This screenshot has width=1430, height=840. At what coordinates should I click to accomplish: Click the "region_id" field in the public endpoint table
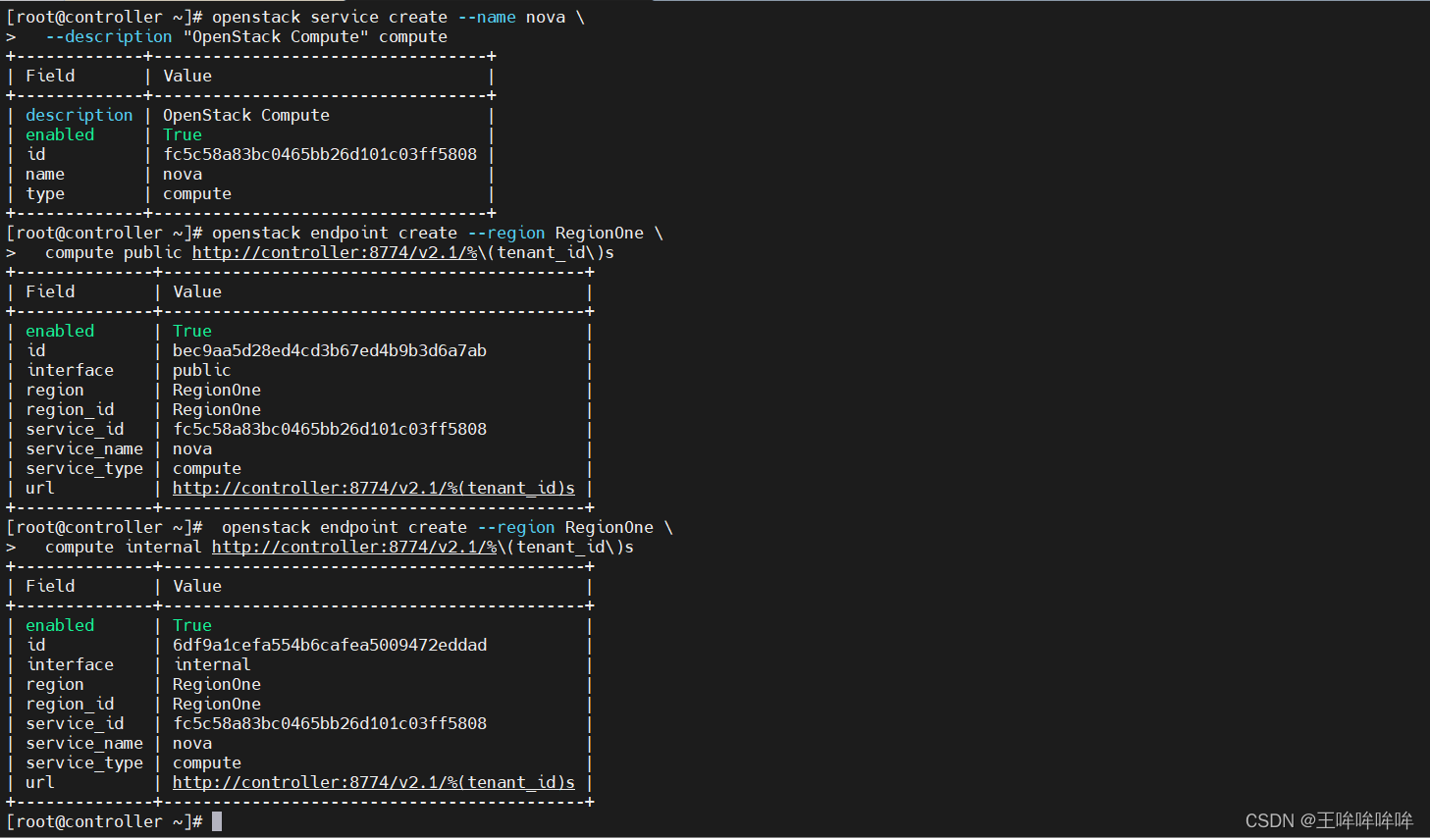point(70,409)
